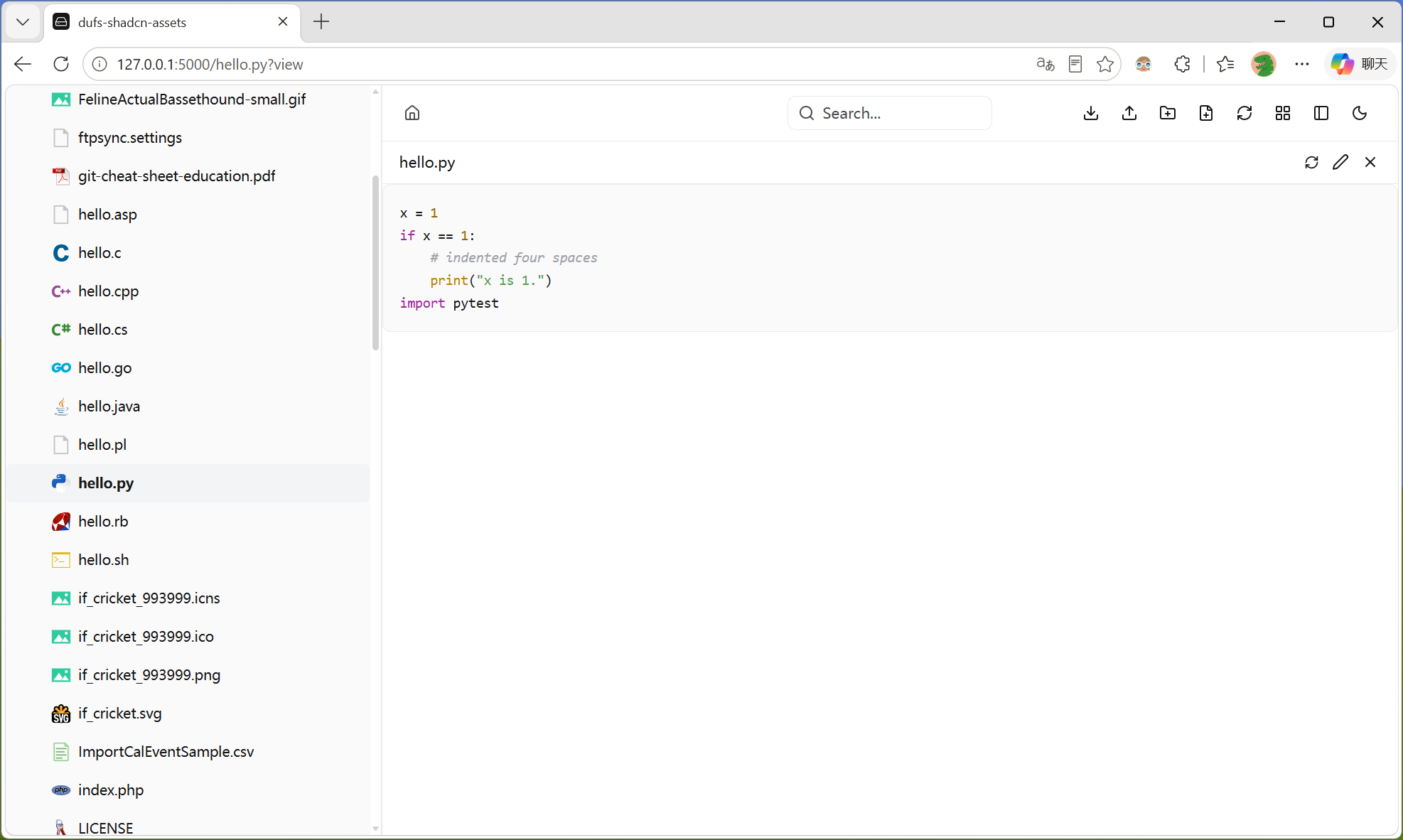Open browser extensions puzzle icon
Viewport: 1403px width, 840px height.
(x=1183, y=64)
